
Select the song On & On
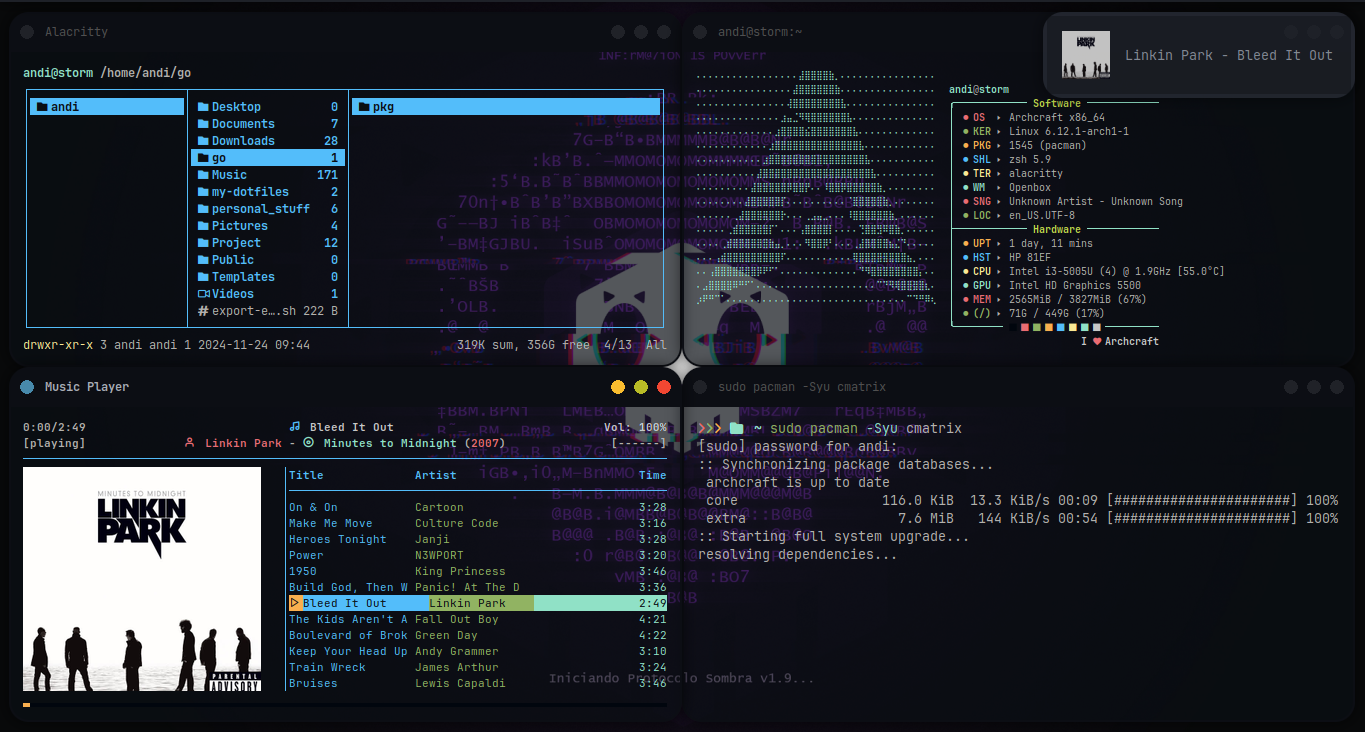pyautogui.click(x=477, y=507)
